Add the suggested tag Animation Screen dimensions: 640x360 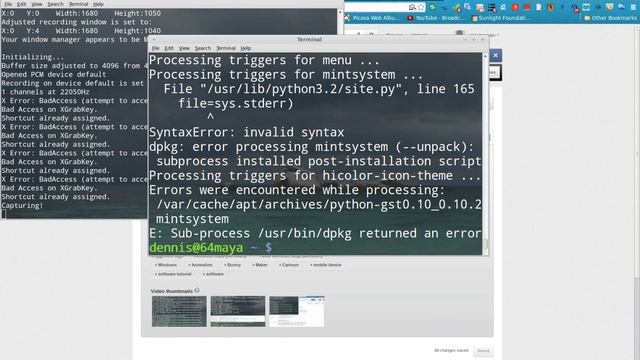point(200,265)
